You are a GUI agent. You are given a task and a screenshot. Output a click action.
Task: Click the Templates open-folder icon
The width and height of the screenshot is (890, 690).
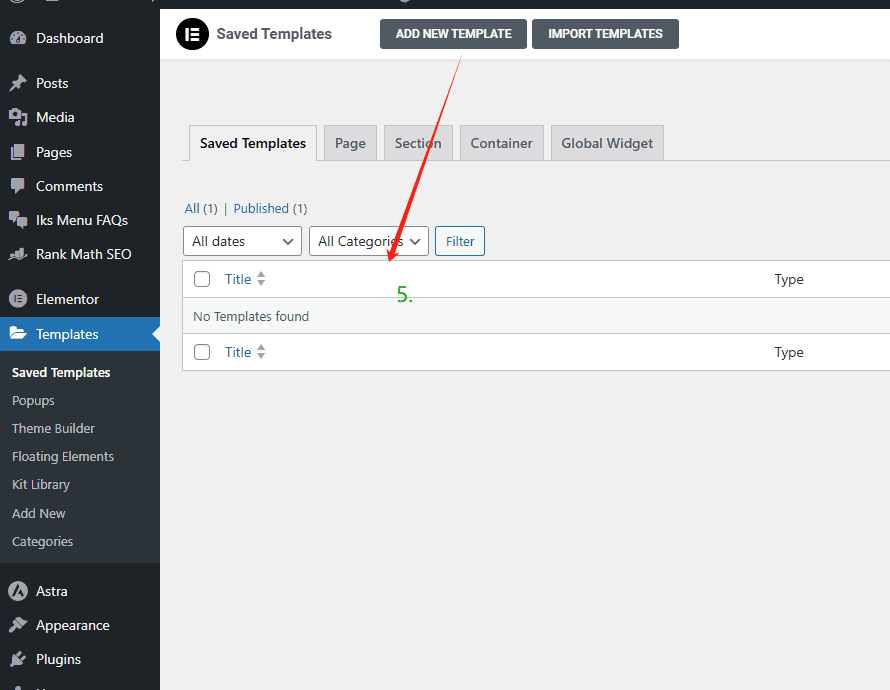point(18,334)
